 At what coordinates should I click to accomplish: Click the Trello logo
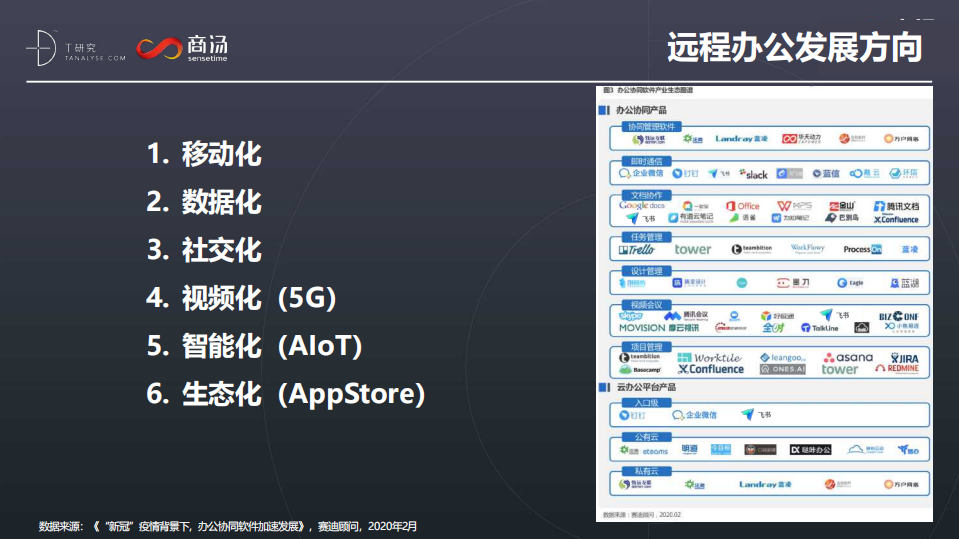637,250
